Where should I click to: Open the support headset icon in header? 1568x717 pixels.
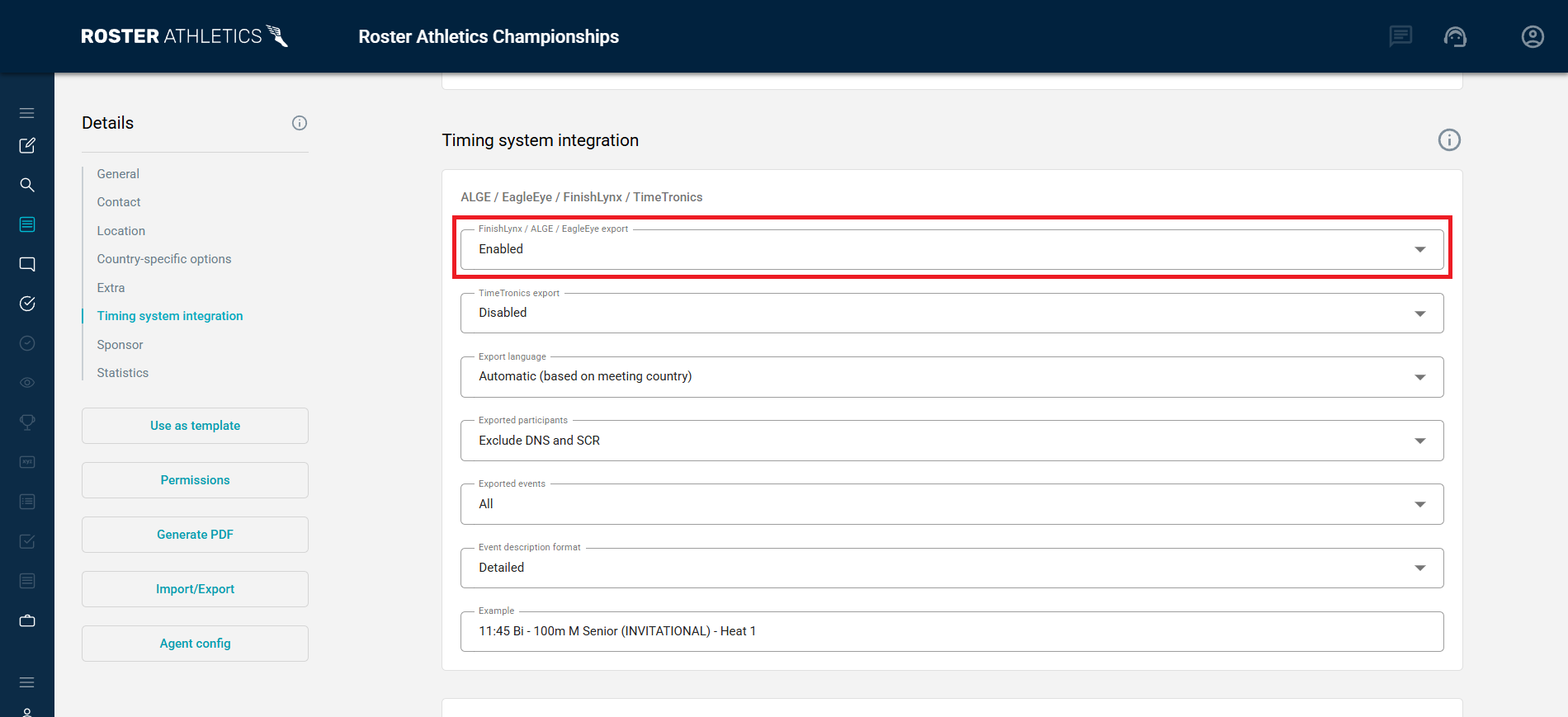click(1455, 36)
